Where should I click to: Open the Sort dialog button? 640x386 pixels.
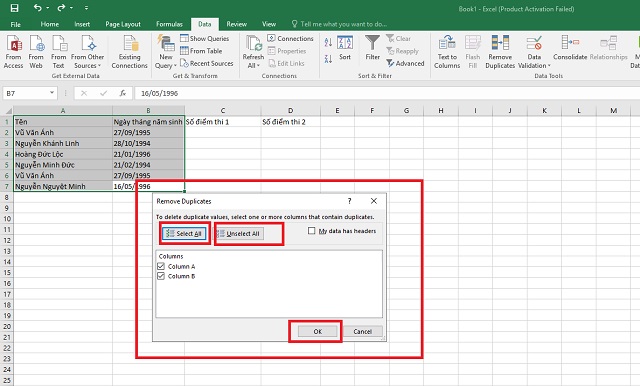(x=345, y=48)
